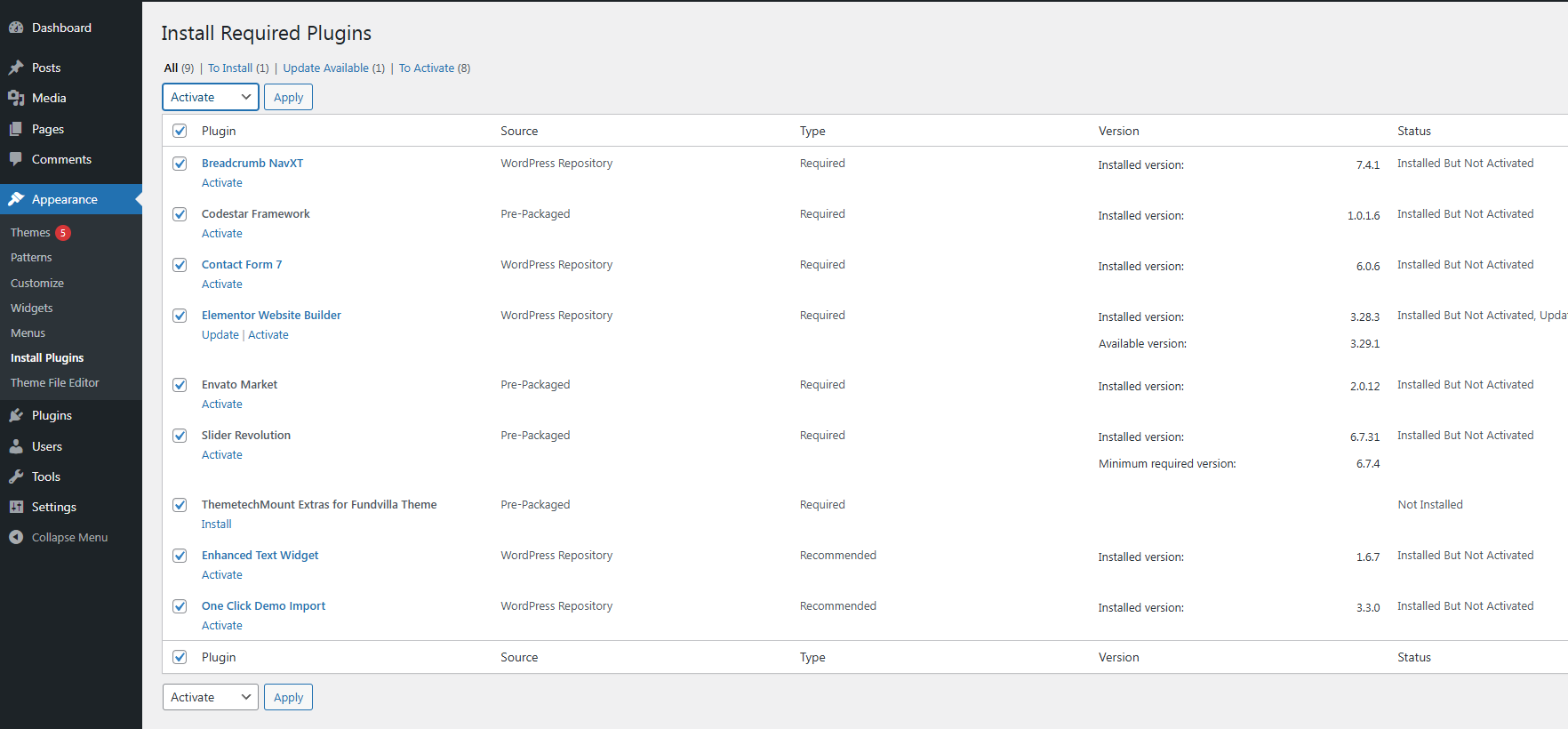The height and width of the screenshot is (729, 1568).
Task: Click the Appearance paintbrush icon
Action: (x=16, y=199)
